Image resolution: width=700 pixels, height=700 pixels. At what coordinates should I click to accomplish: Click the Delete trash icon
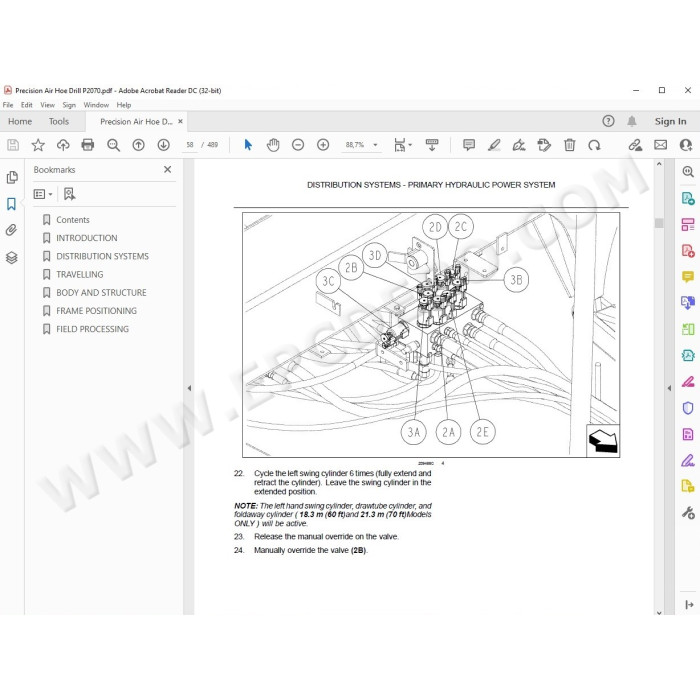(569, 145)
